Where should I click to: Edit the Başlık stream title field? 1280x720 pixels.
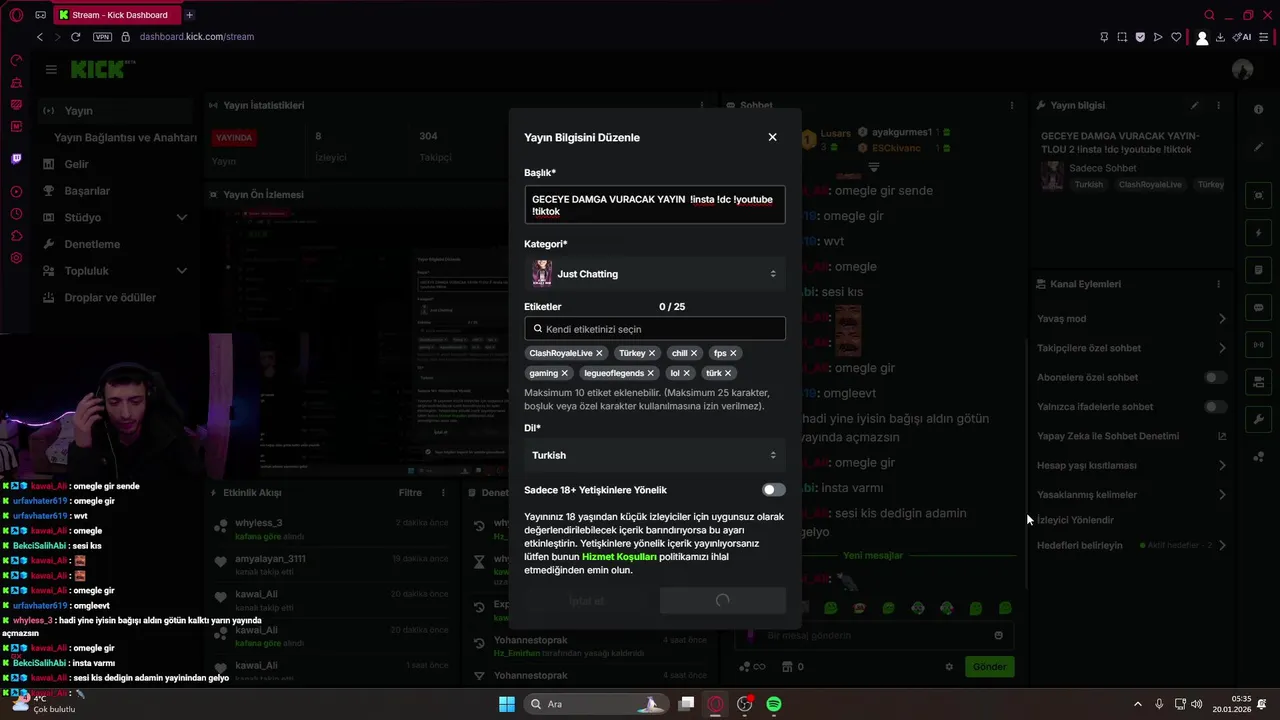pyautogui.click(x=654, y=205)
